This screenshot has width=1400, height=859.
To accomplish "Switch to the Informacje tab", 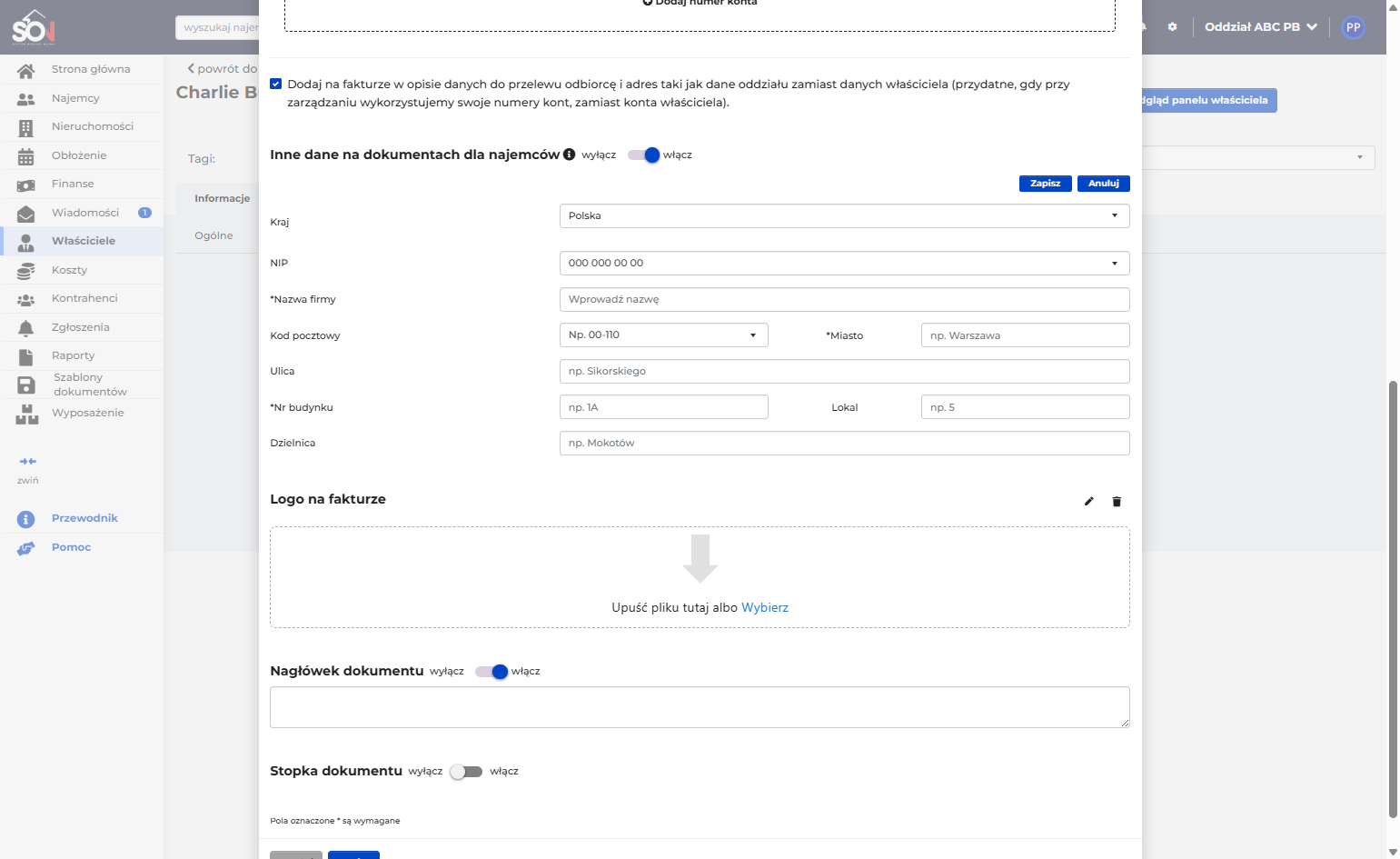I will 222,198.
